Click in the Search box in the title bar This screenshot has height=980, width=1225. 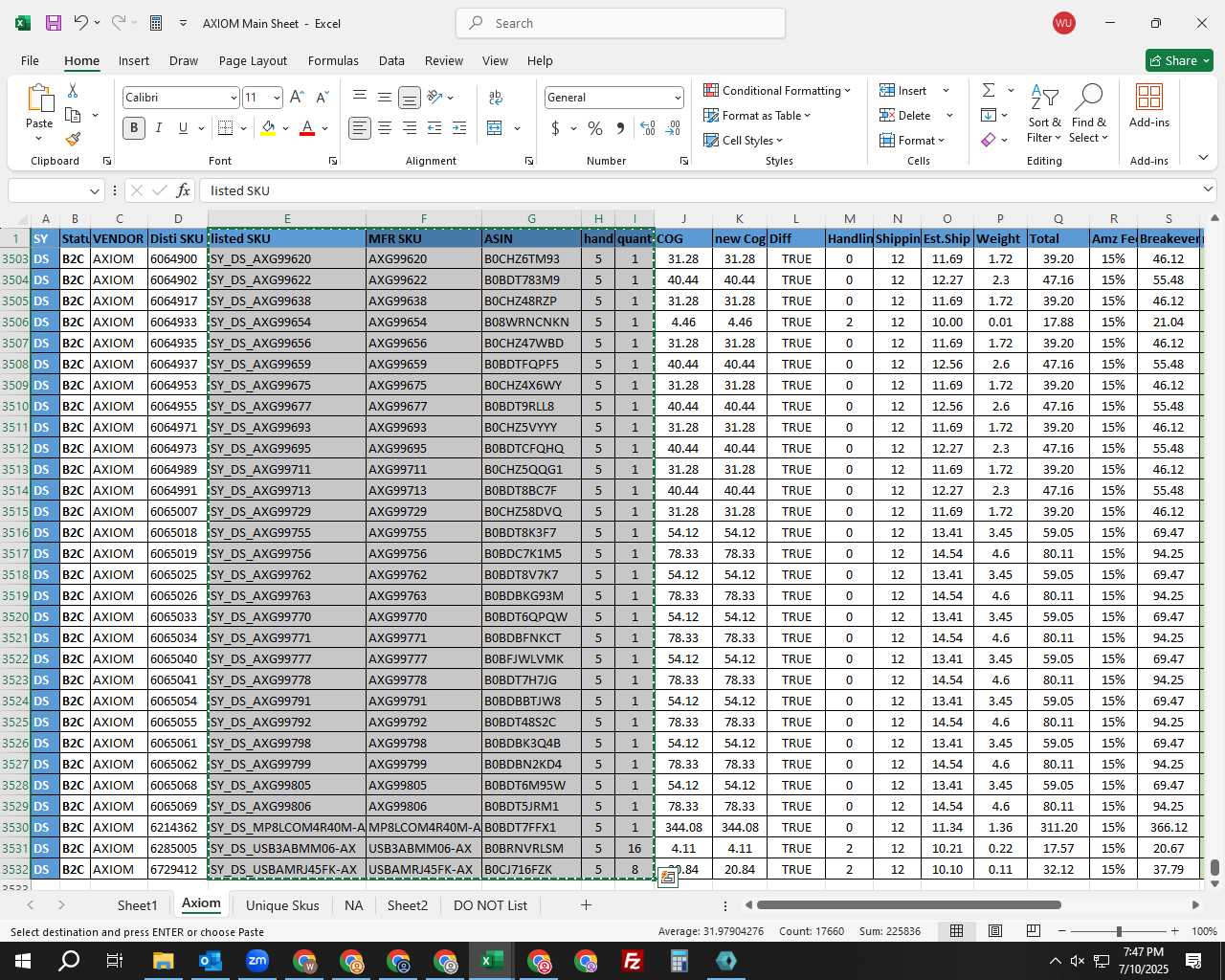620,23
